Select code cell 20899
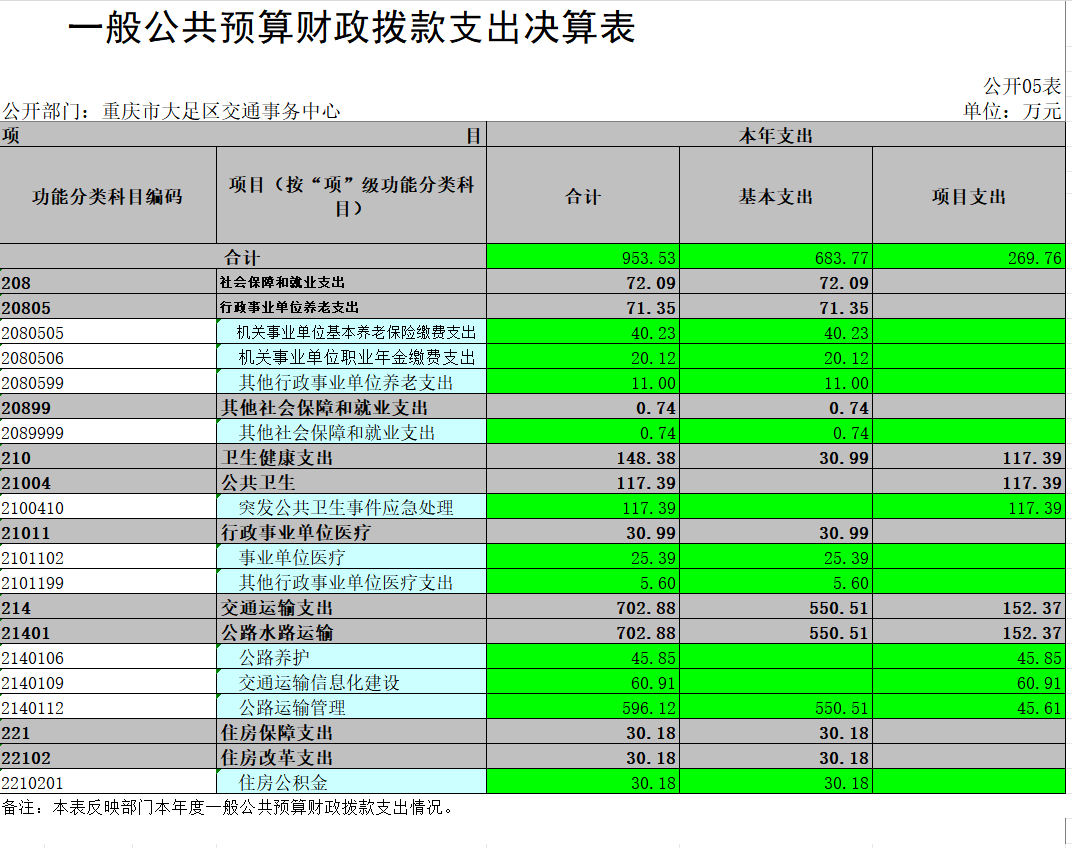The image size is (1072, 848). (108, 408)
